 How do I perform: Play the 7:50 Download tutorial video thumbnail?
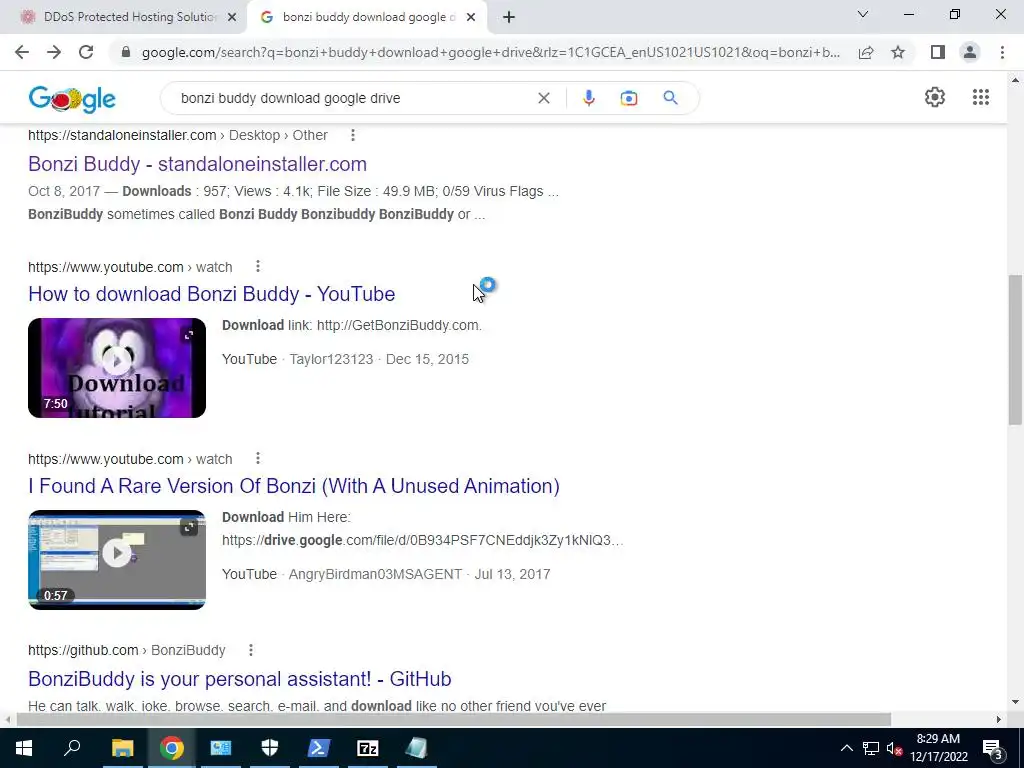pos(117,368)
